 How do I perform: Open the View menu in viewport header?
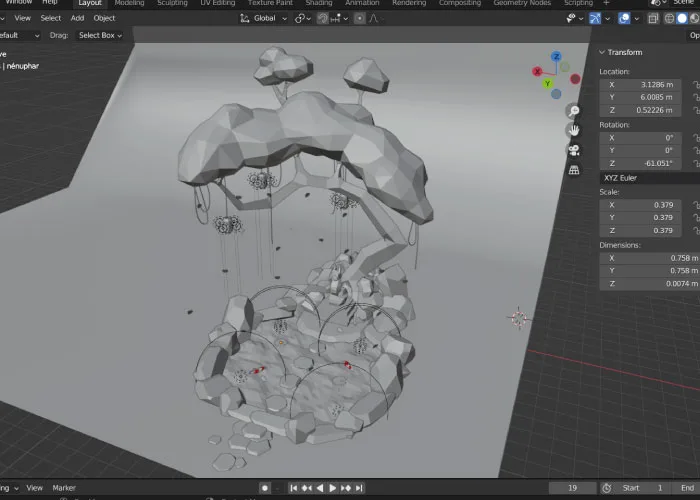tap(22, 18)
